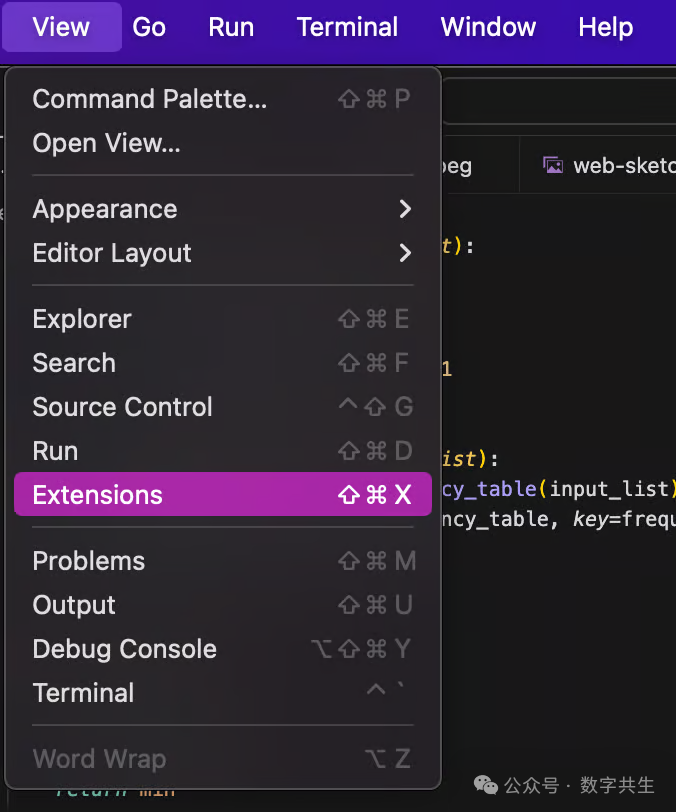Open Search from the View menu
The image size is (676, 812).
[x=74, y=363]
